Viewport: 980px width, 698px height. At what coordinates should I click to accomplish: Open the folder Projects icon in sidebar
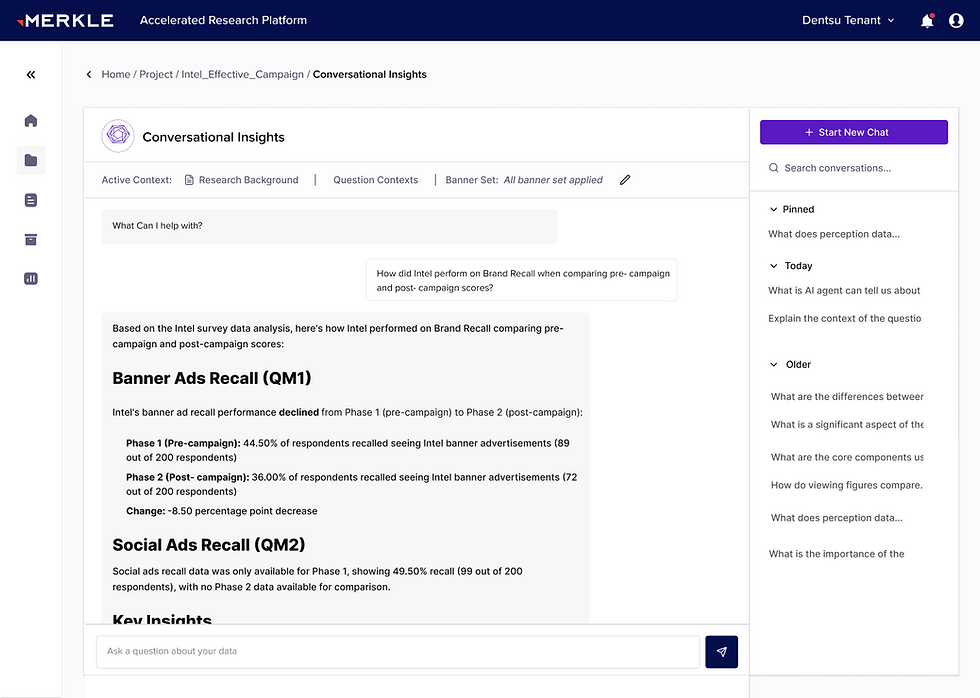coord(31,161)
